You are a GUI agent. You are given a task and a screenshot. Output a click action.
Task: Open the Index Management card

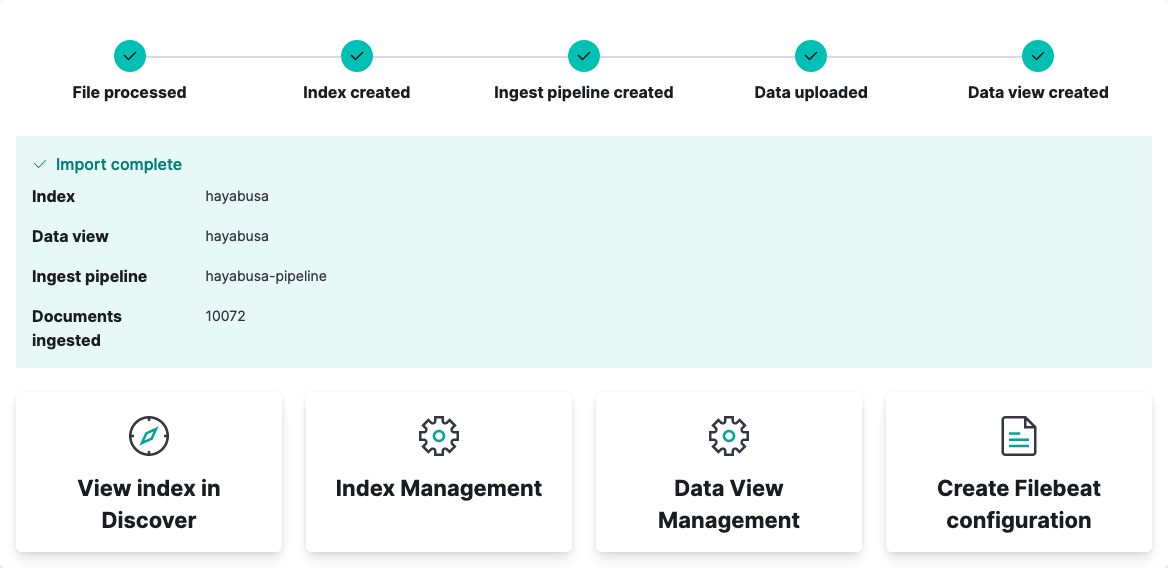pyautogui.click(x=439, y=472)
